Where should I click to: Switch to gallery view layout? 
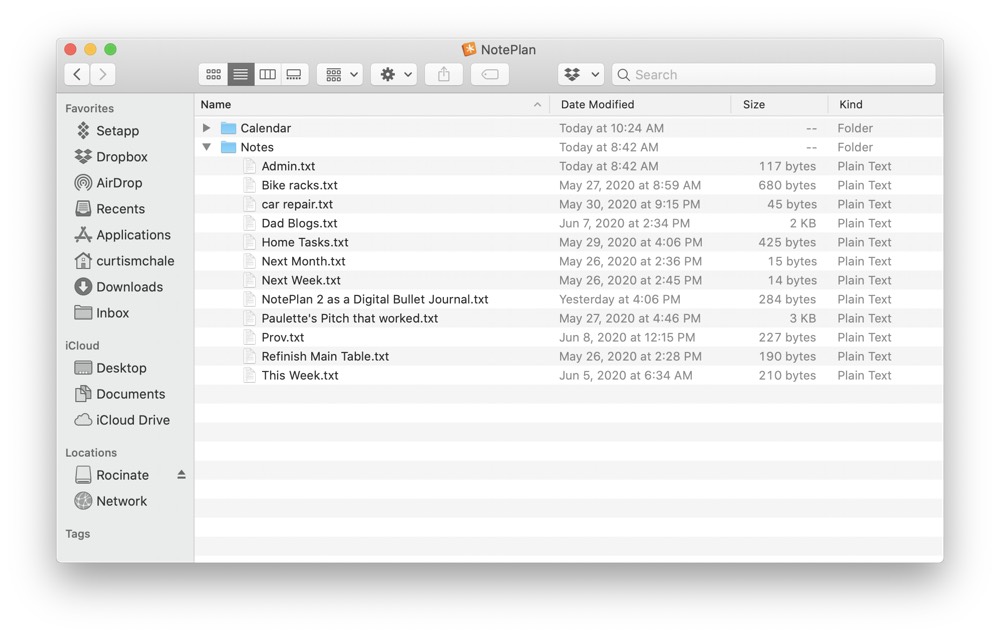[294, 75]
